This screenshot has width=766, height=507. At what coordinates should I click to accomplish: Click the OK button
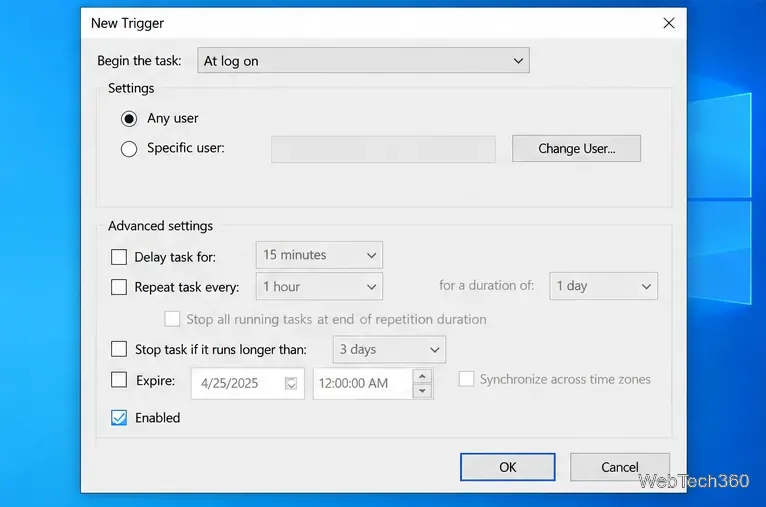[x=508, y=467]
